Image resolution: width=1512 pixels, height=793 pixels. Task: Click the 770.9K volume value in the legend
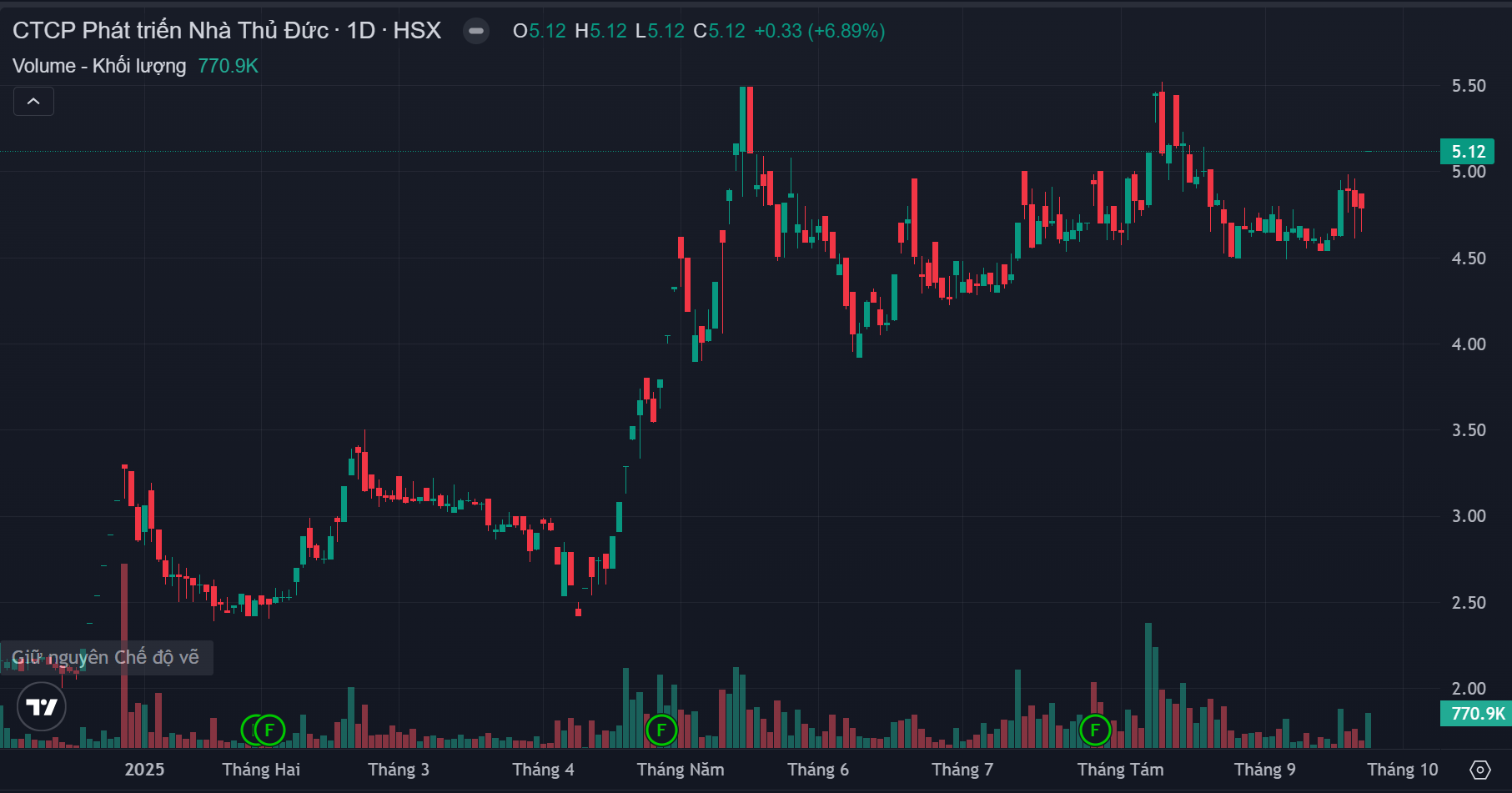coord(228,66)
